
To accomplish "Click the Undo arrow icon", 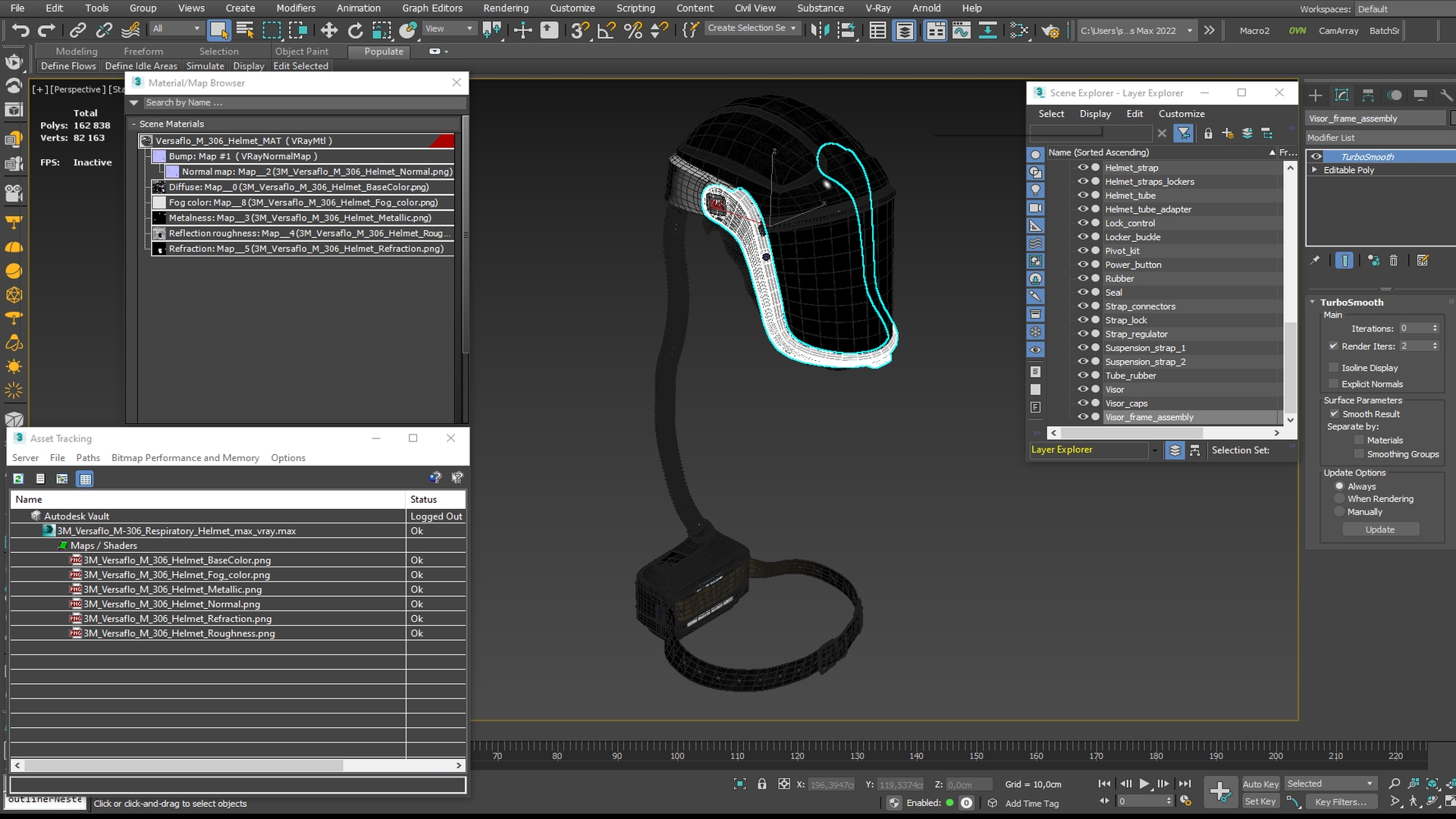I will point(20,30).
